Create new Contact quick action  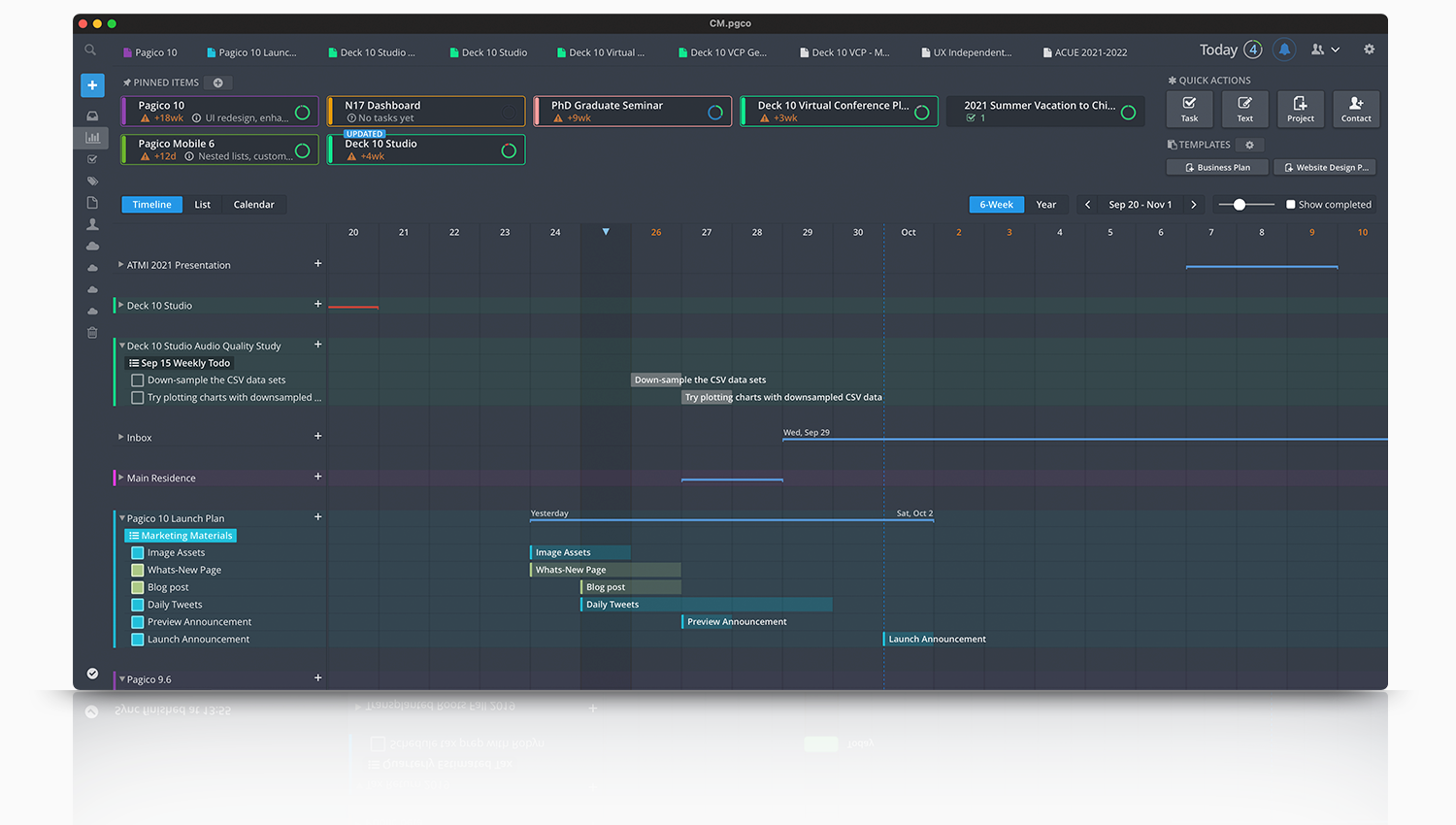click(x=1356, y=110)
